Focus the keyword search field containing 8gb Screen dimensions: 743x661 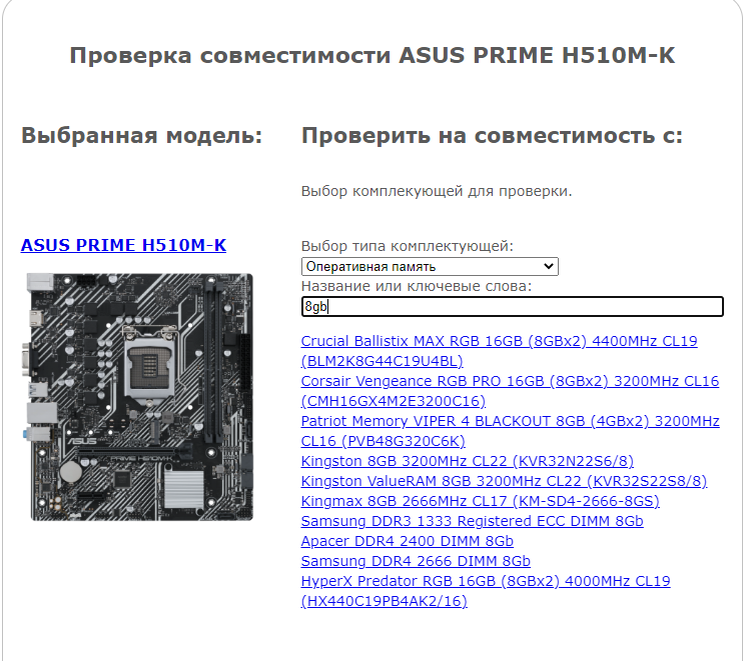(512, 307)
